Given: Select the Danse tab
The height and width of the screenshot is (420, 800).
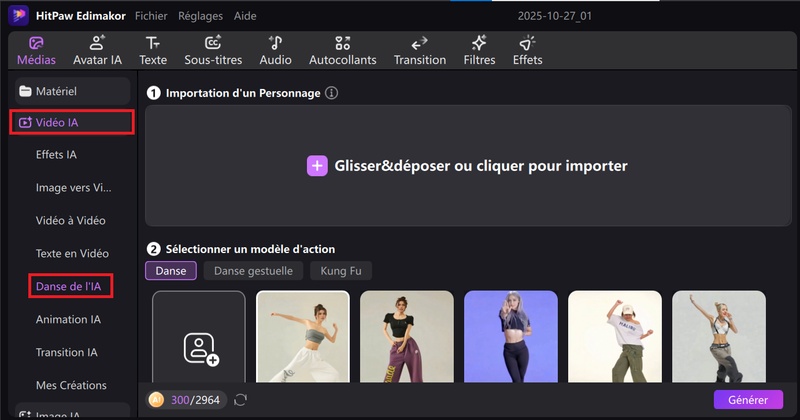Looking at the screenshot, I should 171,271.
